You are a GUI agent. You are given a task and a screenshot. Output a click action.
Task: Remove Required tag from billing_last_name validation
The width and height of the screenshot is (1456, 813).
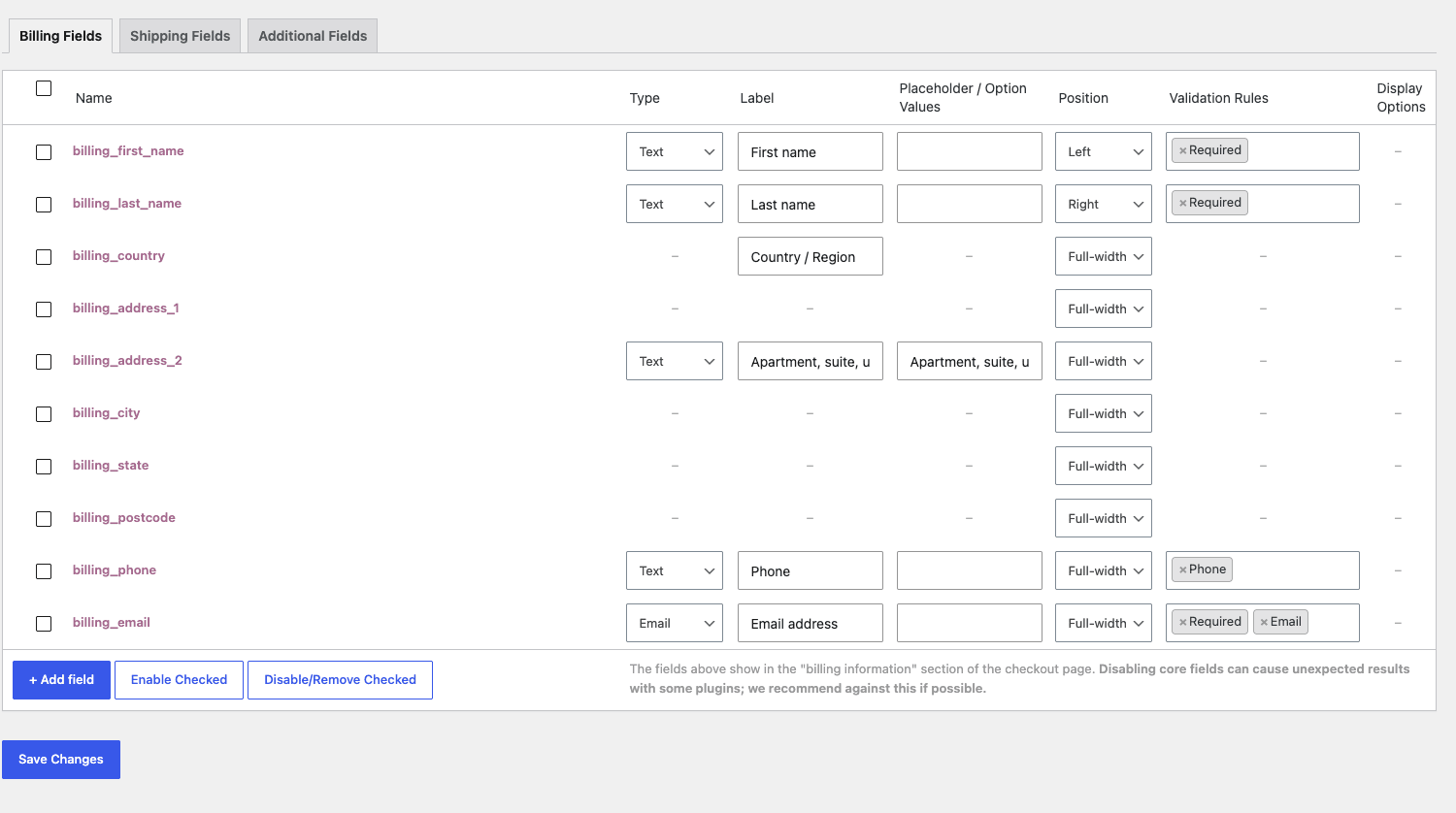click(1182, 203)
